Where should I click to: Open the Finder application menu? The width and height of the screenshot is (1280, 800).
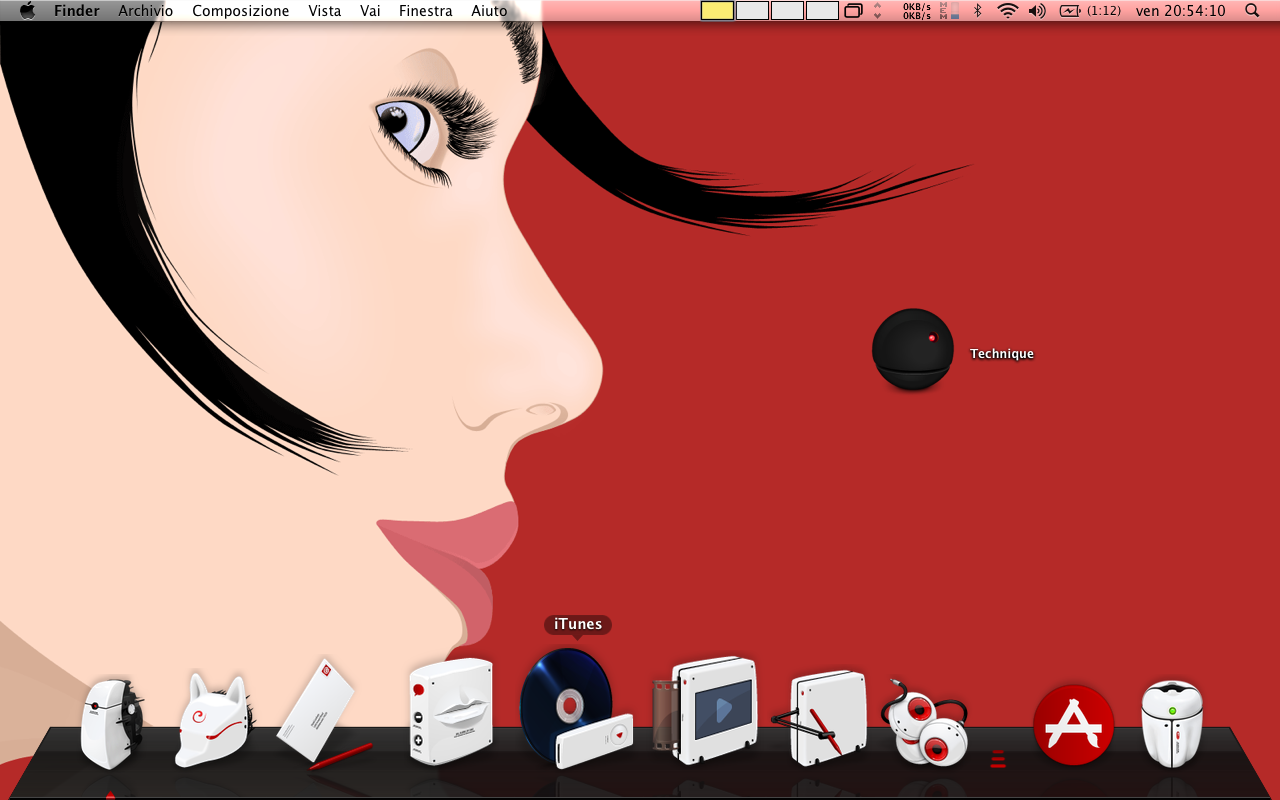(76, 11)
